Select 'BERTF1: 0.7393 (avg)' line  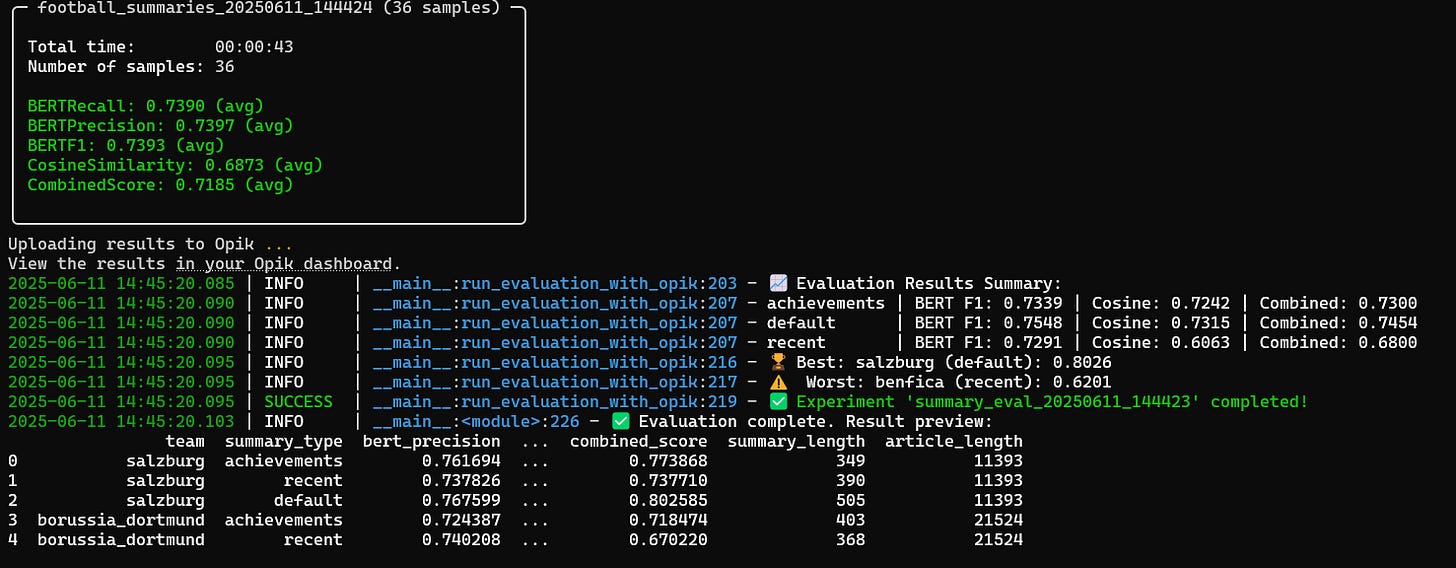tap(126, 145)
